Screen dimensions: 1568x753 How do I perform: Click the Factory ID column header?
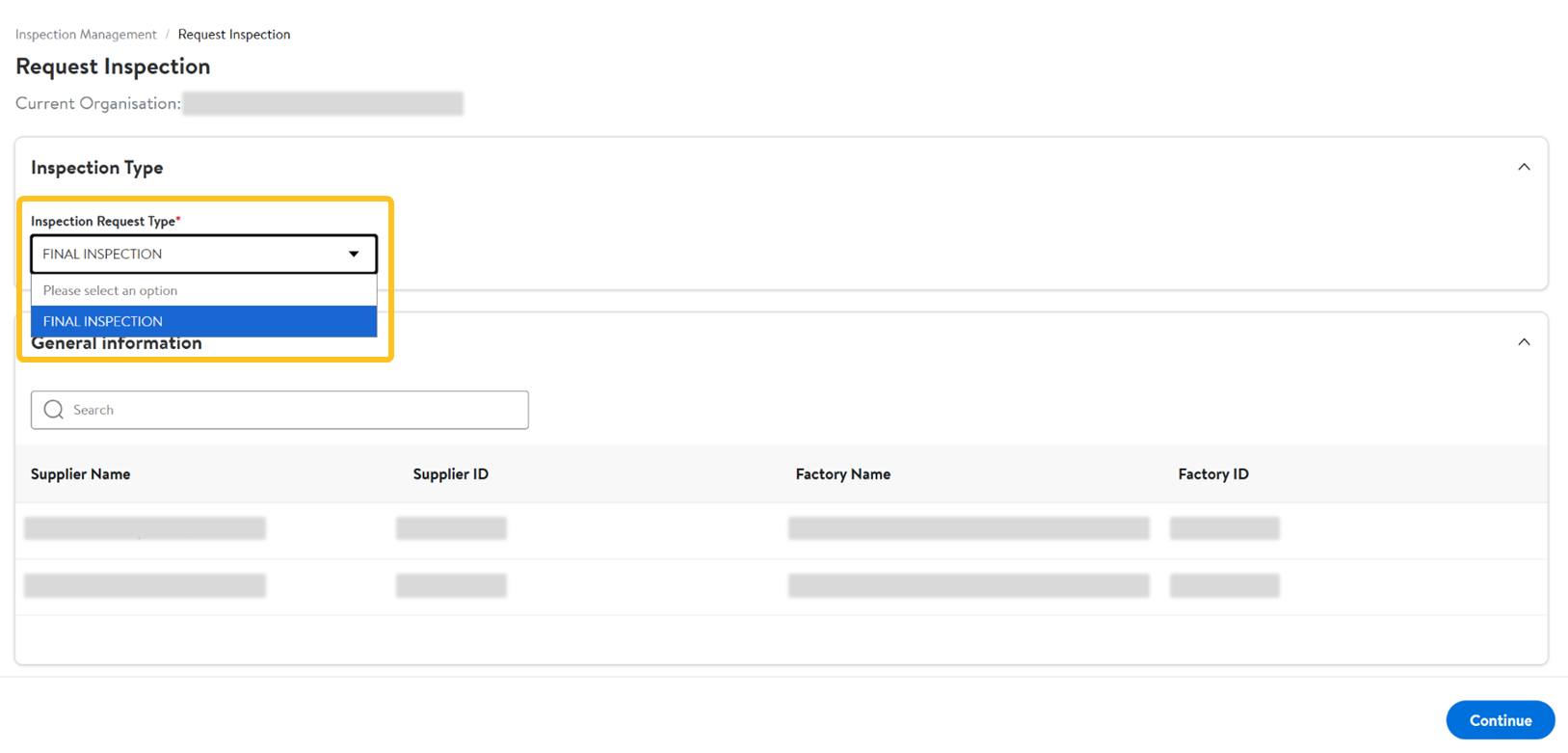pyautogui.click(x=1212, y=474)
